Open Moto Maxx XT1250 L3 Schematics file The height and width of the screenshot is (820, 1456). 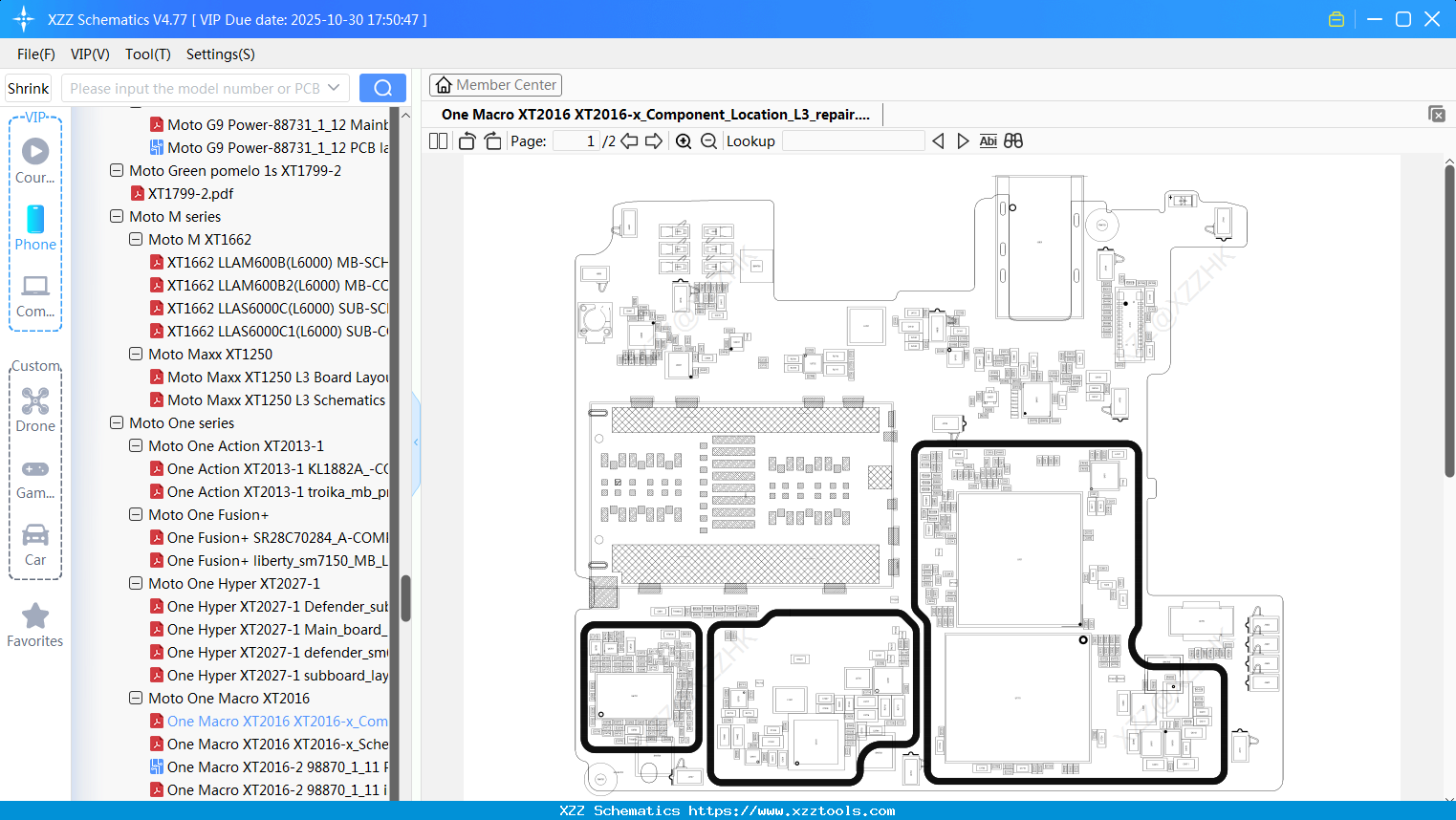click(x=268, y=399)
